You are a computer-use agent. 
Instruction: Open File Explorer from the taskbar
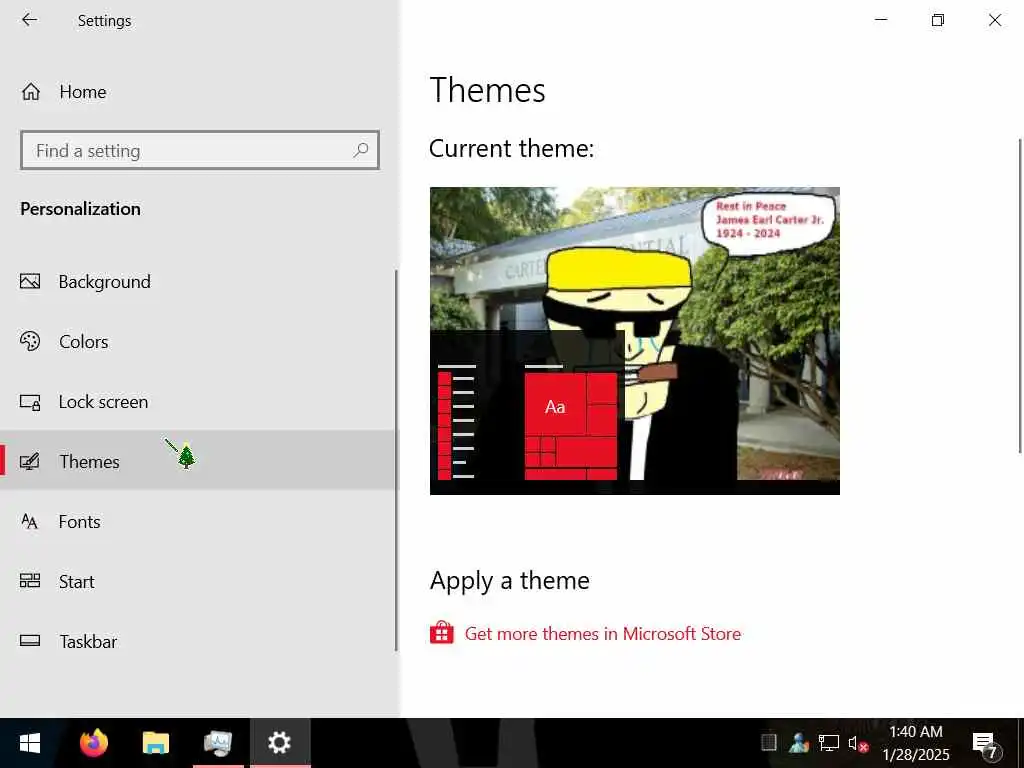[155, 743]
